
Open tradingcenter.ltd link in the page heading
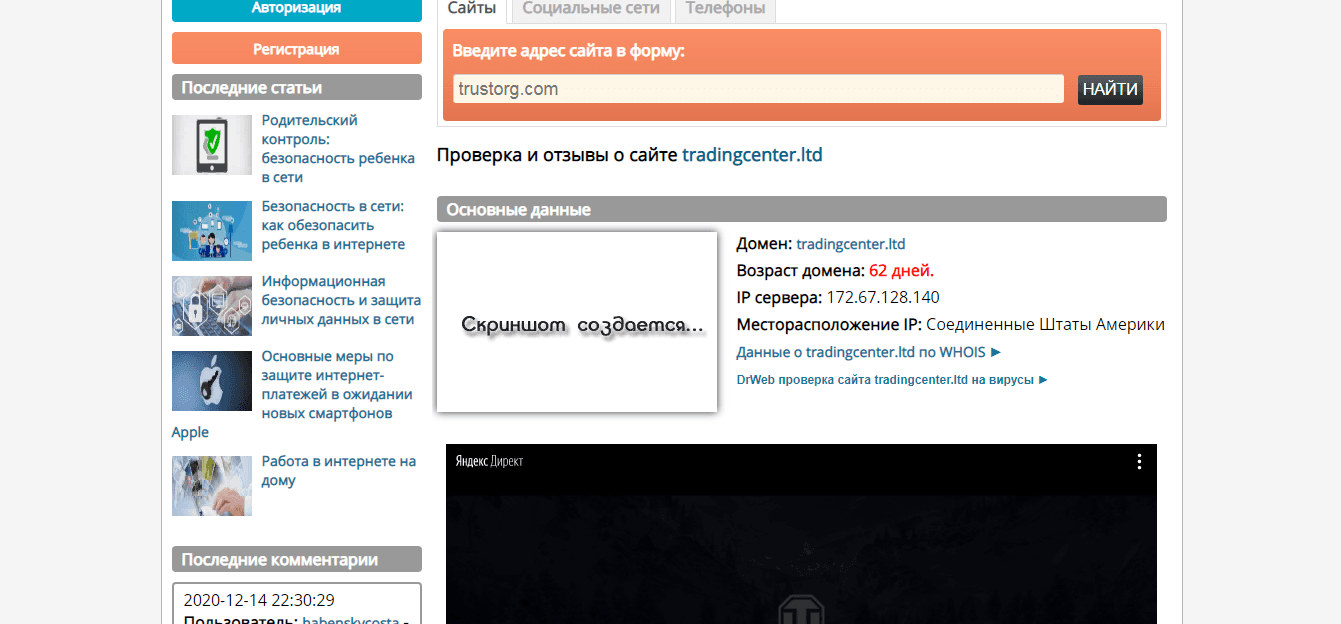pyautogui.click(x=752, y=155)
